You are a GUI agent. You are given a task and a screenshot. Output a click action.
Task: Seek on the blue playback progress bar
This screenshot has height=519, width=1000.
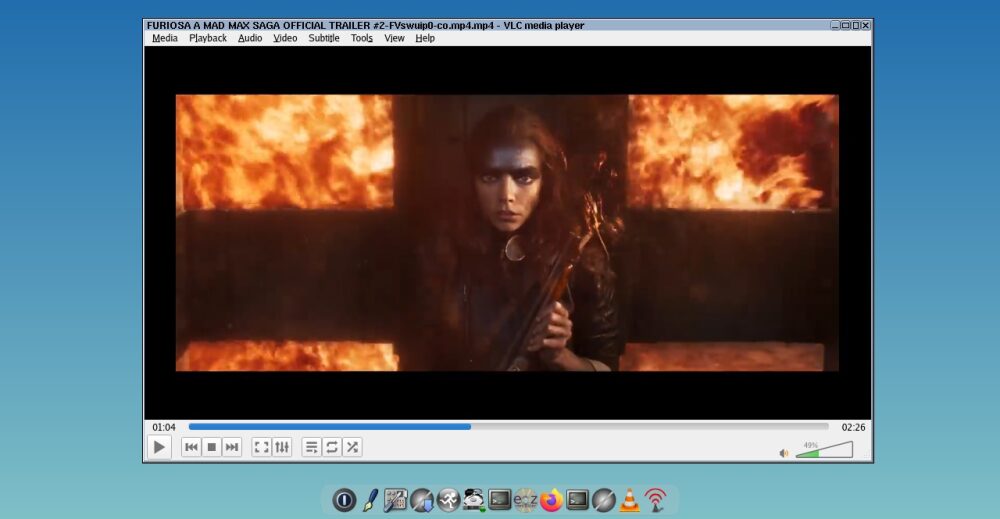point(508,427)
